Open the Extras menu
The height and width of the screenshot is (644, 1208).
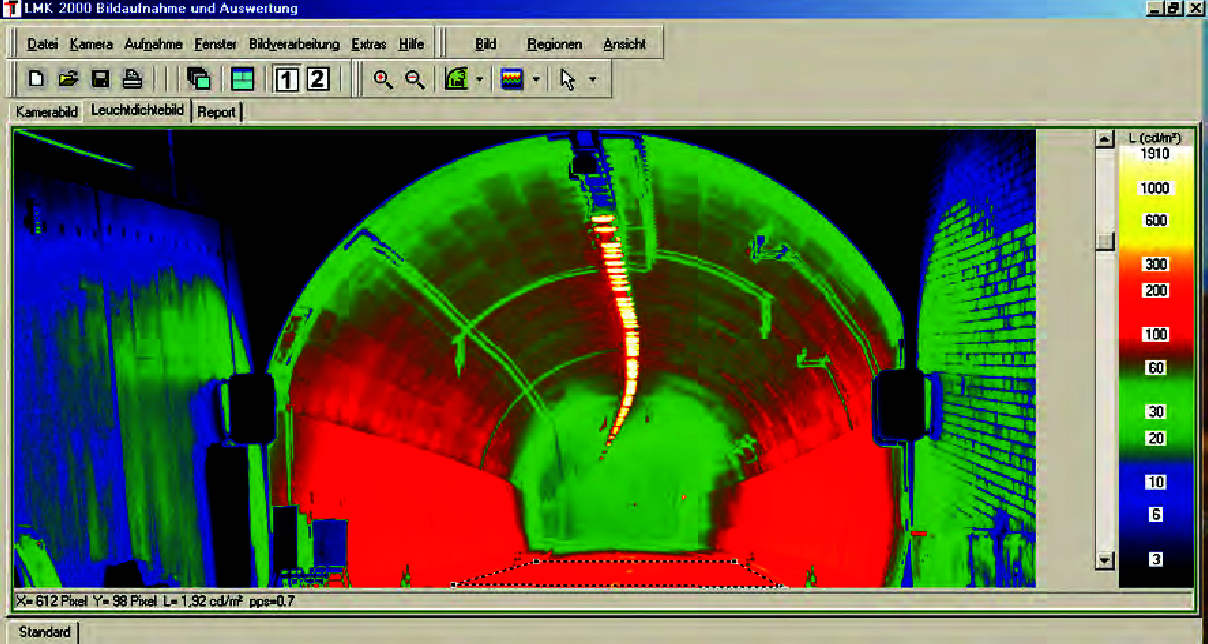[x=369, y=44]
